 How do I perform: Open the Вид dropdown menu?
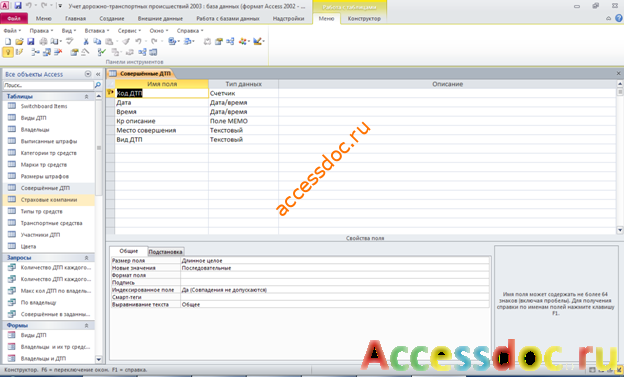click(68, 31)
